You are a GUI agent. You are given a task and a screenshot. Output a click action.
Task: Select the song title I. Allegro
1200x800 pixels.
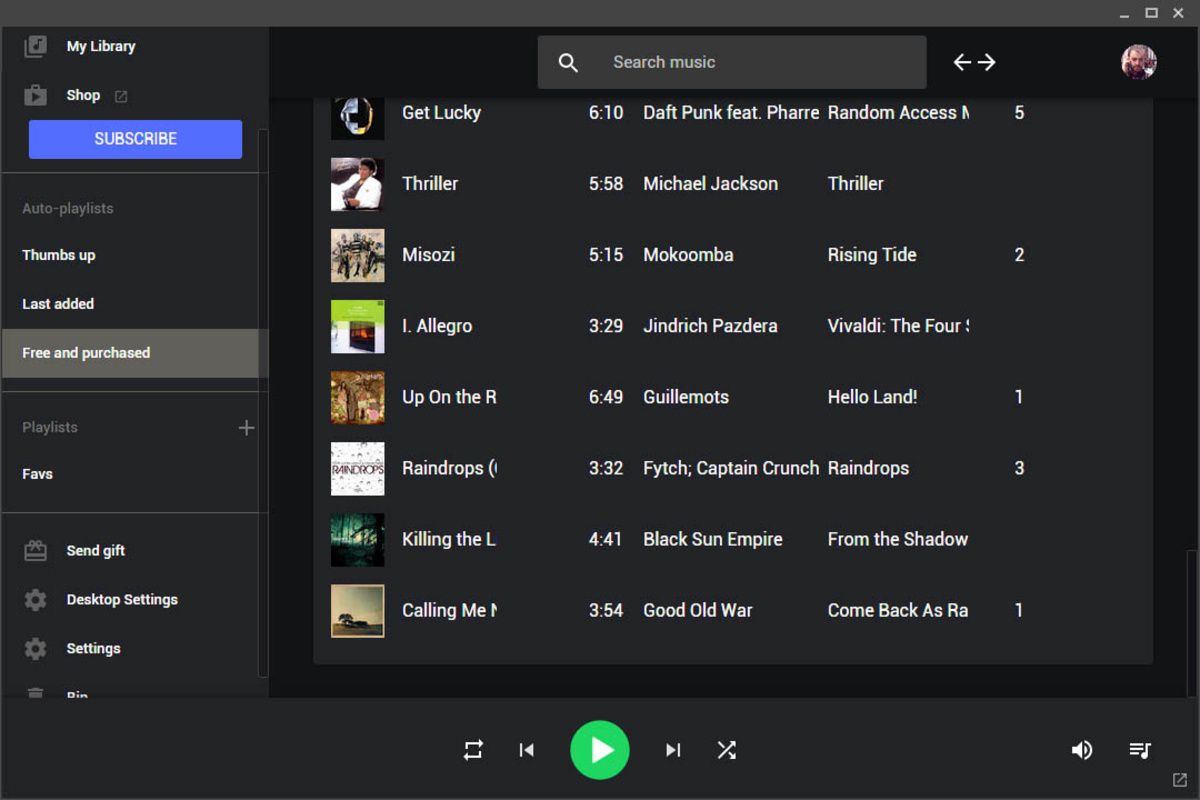pos(437,326)
